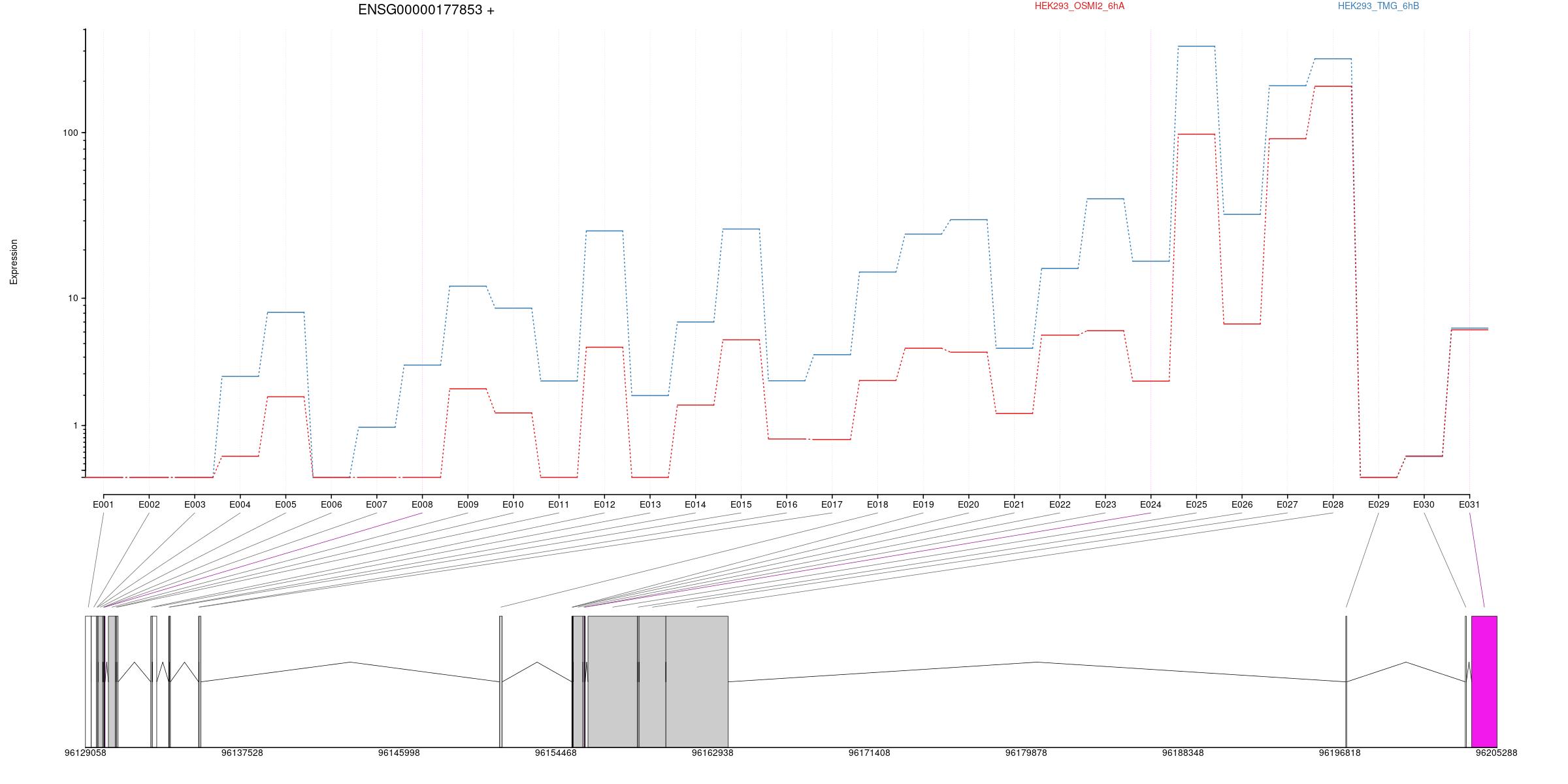
Task: Click exon label E022
Action: click(x=1060, y=504)
